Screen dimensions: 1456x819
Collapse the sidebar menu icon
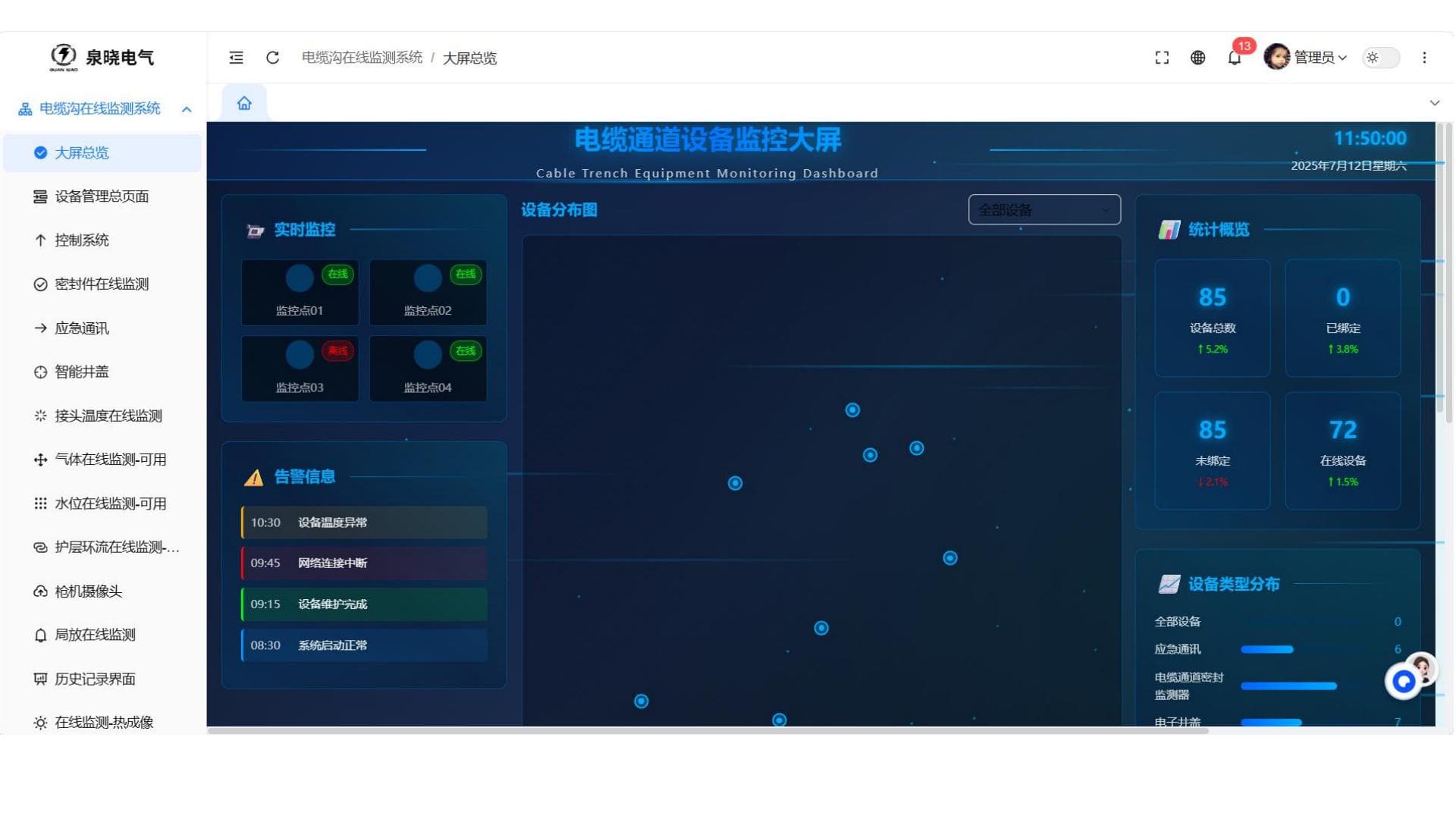tap(236, 58)
